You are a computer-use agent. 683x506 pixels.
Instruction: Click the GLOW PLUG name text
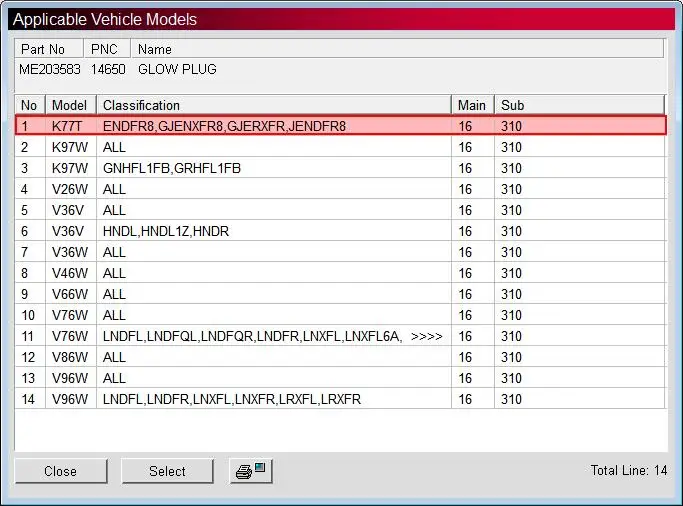[x=177, y=69]
